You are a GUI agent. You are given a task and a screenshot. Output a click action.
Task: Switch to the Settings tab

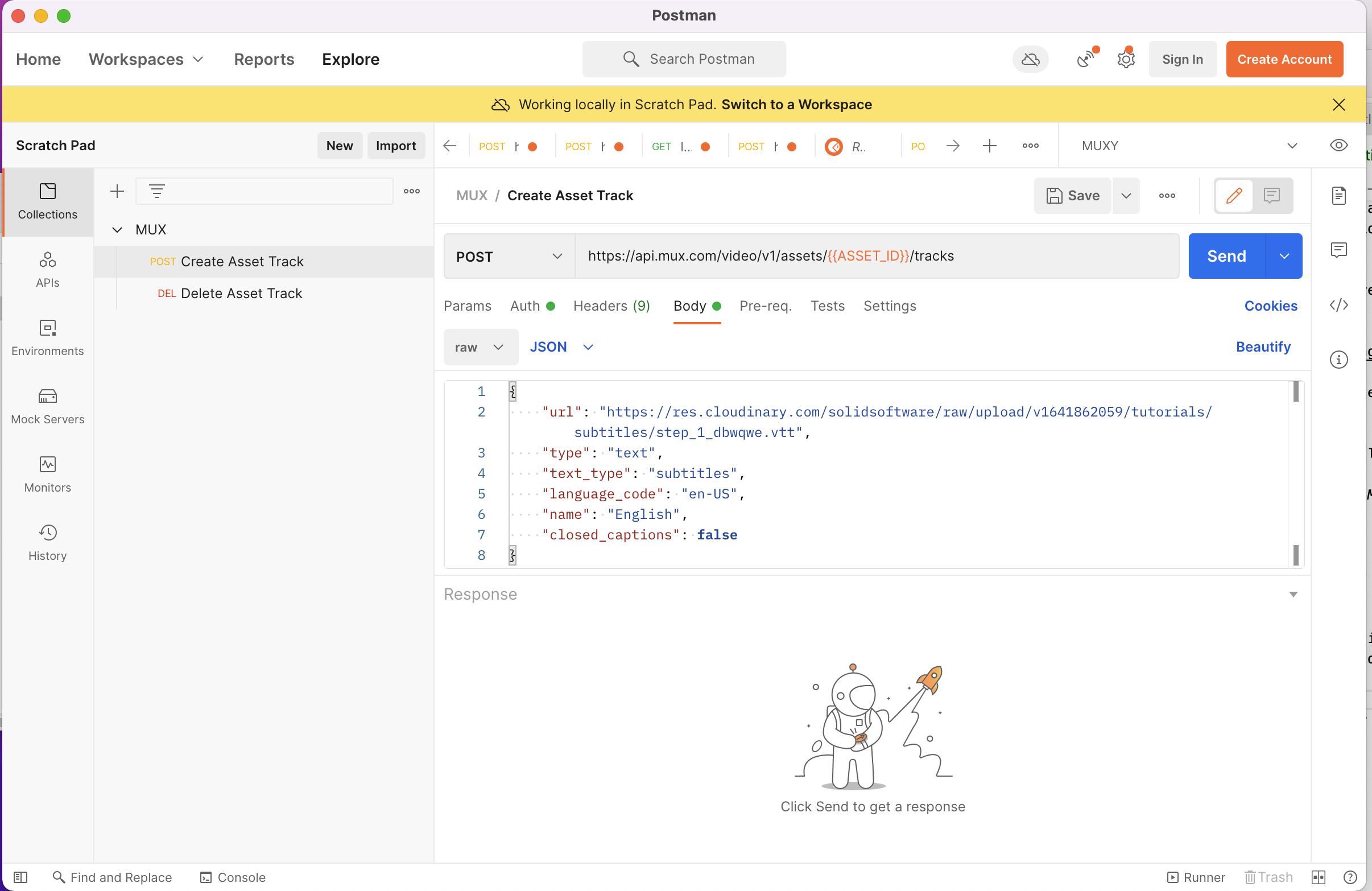890,306
